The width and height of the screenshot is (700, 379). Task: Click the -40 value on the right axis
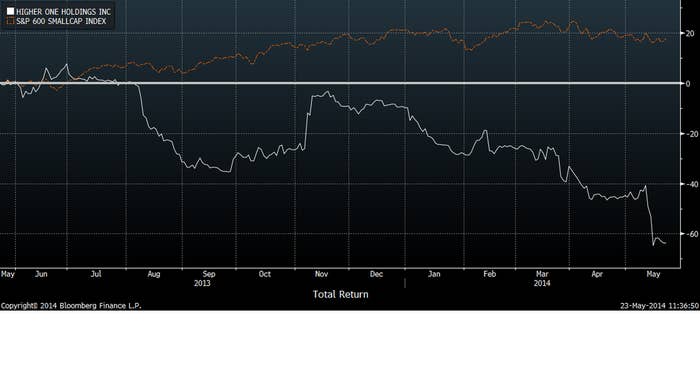click(x=692, y=184)
